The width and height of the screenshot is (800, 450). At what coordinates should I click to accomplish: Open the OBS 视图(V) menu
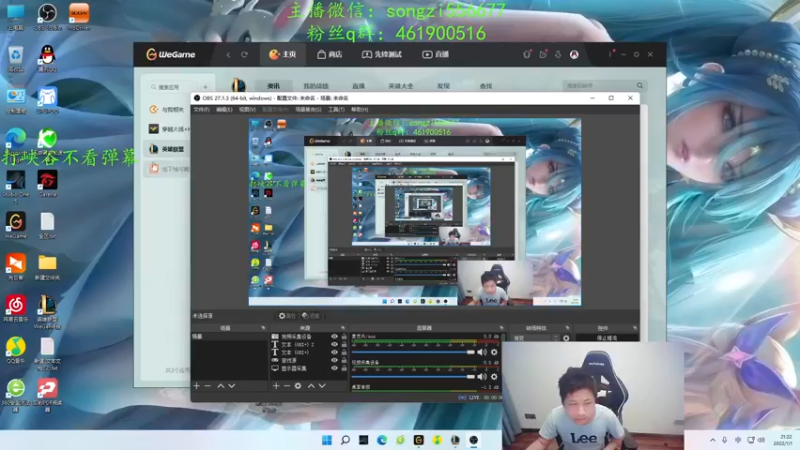247,110
